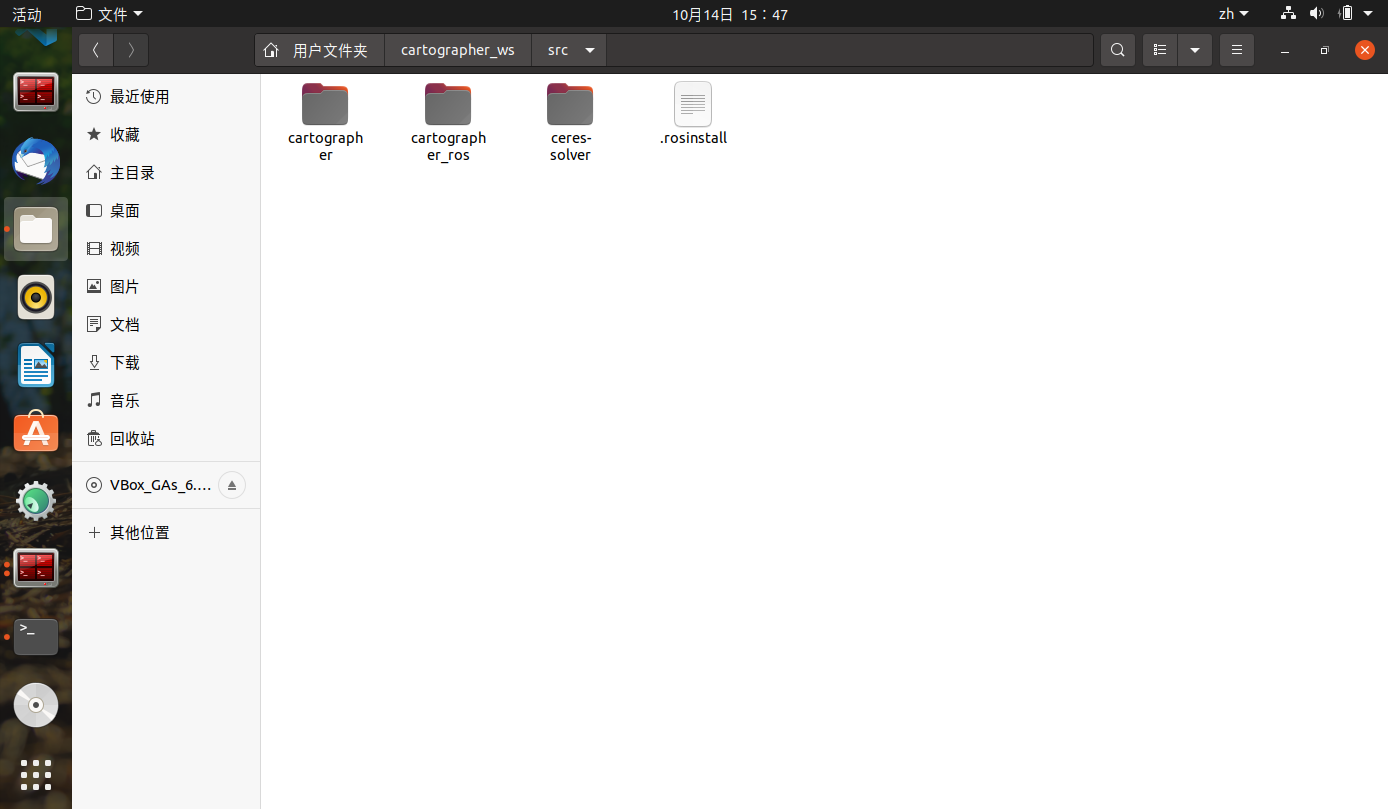
Task: Go to 视频 in sidebar
Action: tap(166, 248)
